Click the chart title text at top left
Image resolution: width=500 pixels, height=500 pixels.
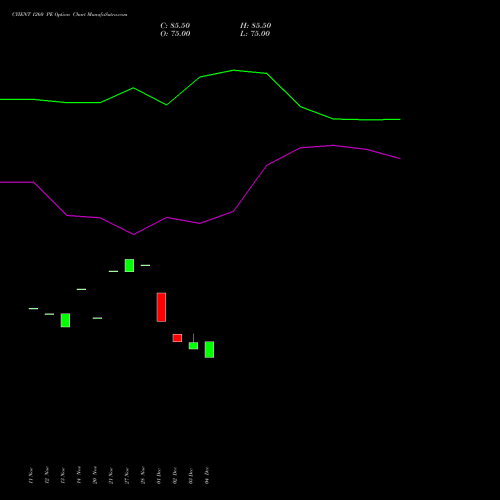point(69,15)
